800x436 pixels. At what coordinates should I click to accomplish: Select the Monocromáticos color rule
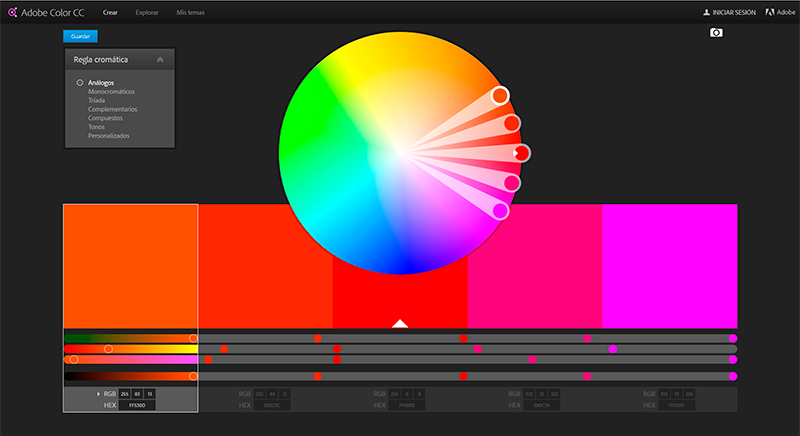point(113,91)
